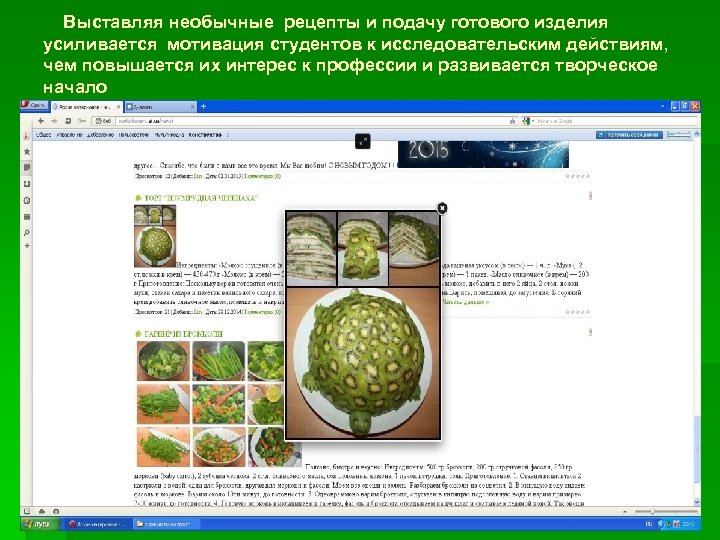This screenshot has width=720, height=540.
Task: Open the Windows Start button
Action: (40, 523)
